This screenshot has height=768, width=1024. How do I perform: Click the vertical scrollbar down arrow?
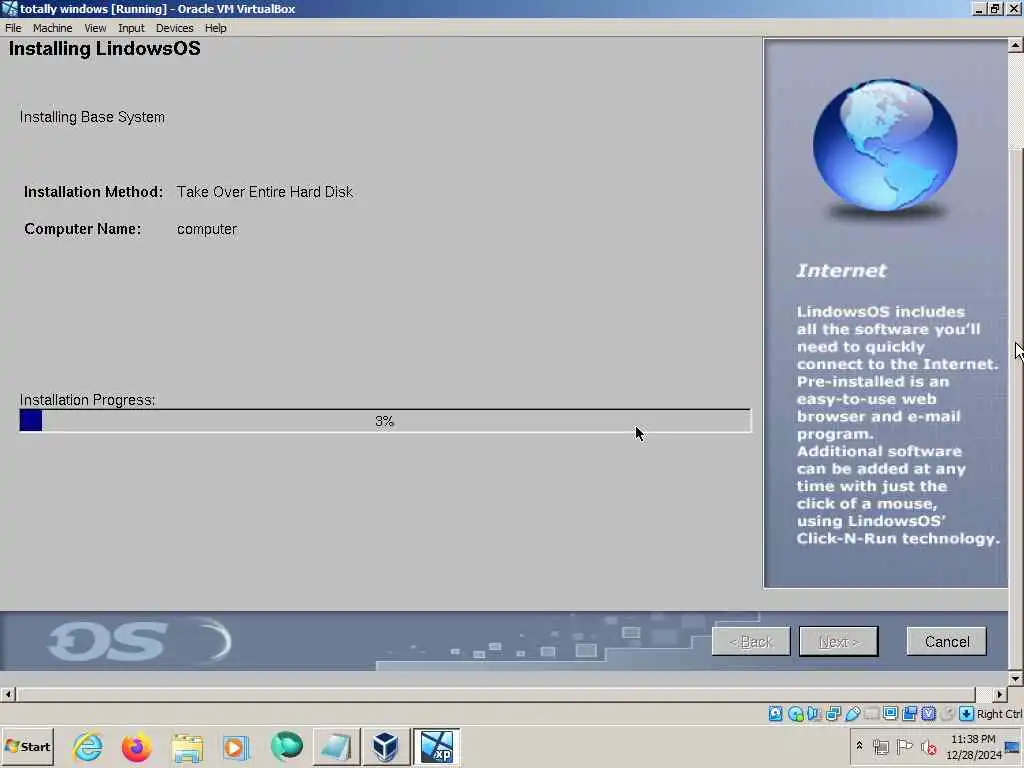(1016, 679)
